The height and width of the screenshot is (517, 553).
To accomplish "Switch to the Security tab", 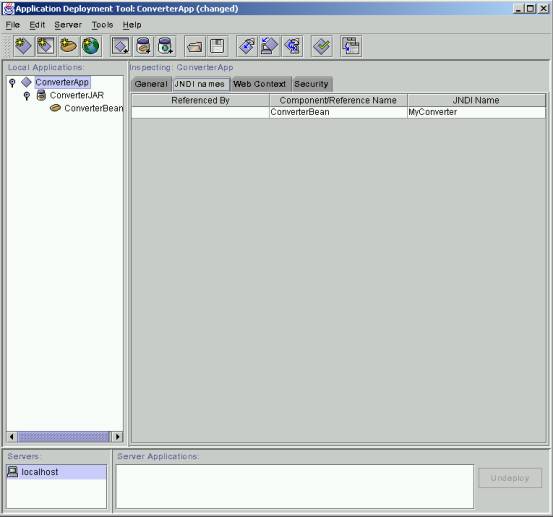I will click(311, 84).
